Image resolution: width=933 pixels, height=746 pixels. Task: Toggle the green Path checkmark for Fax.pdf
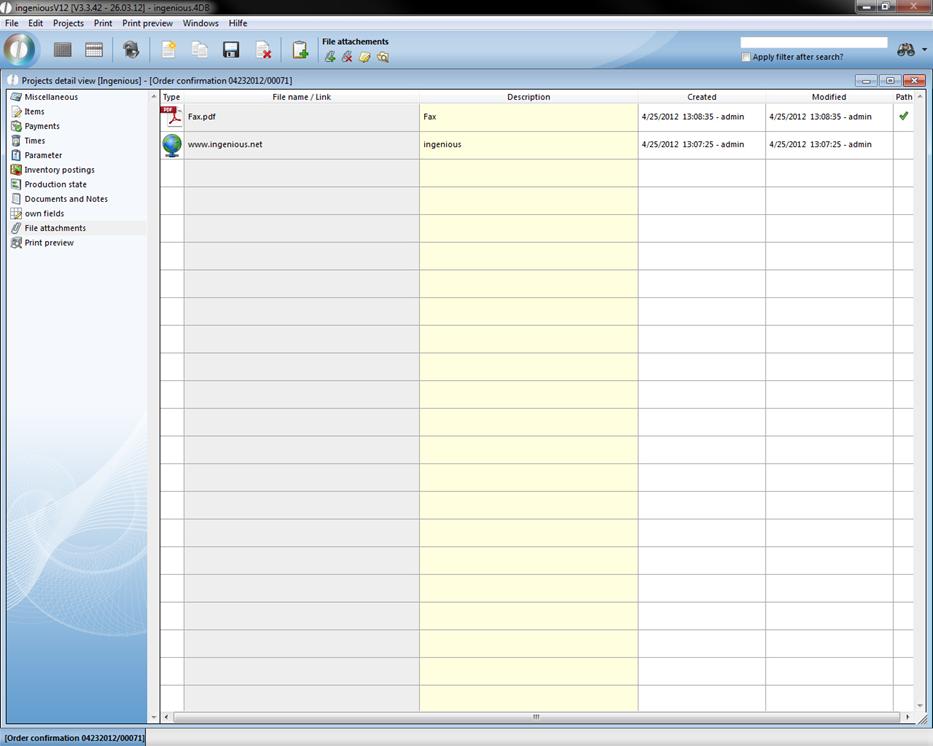pos(904,116)
